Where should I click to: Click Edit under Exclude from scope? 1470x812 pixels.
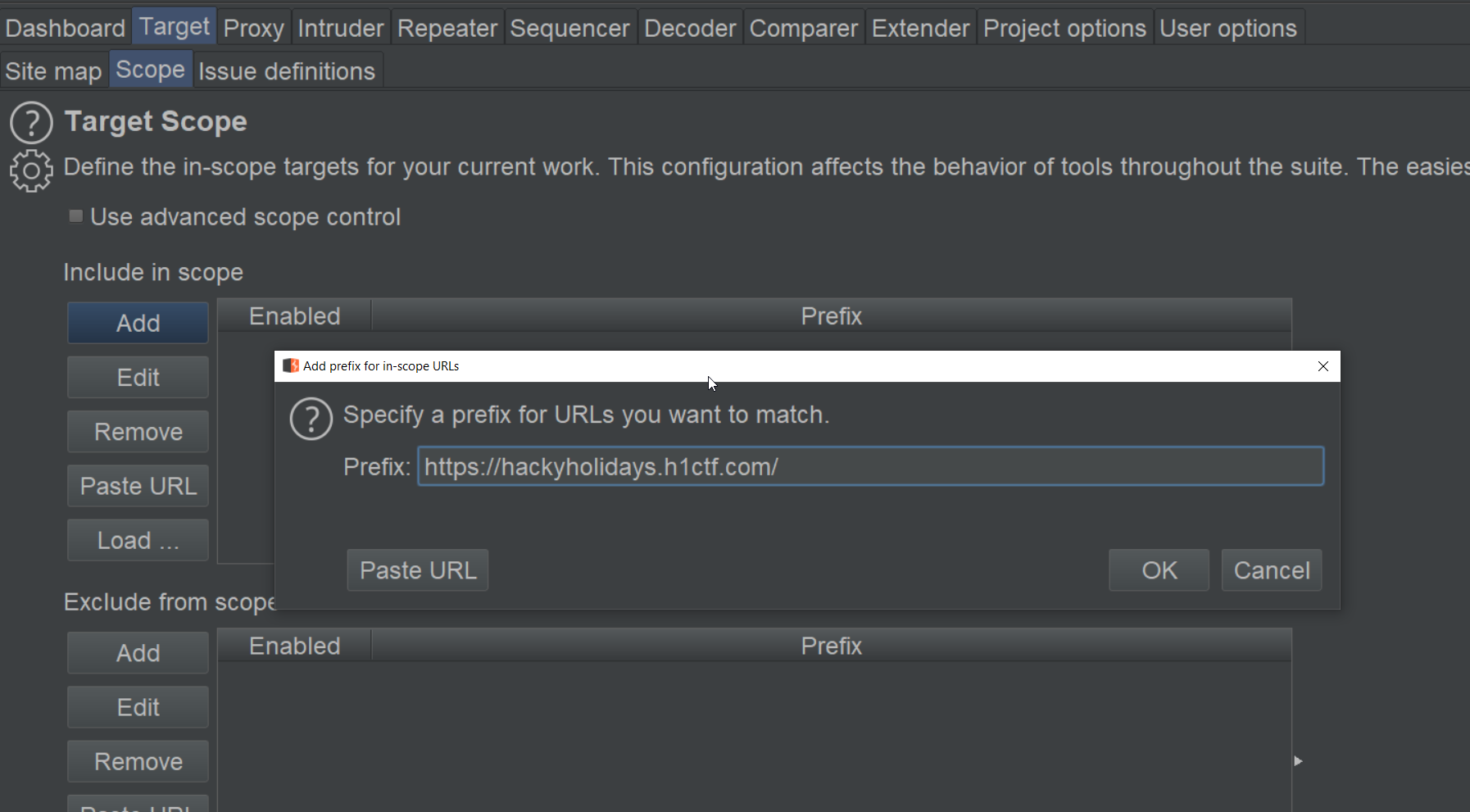[138, 707]
